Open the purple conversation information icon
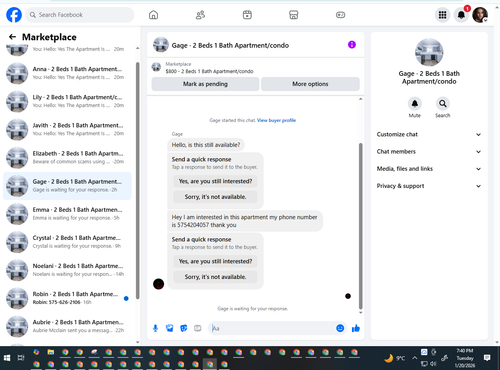This screenshot has height=370, width=500. click(352, 45)
